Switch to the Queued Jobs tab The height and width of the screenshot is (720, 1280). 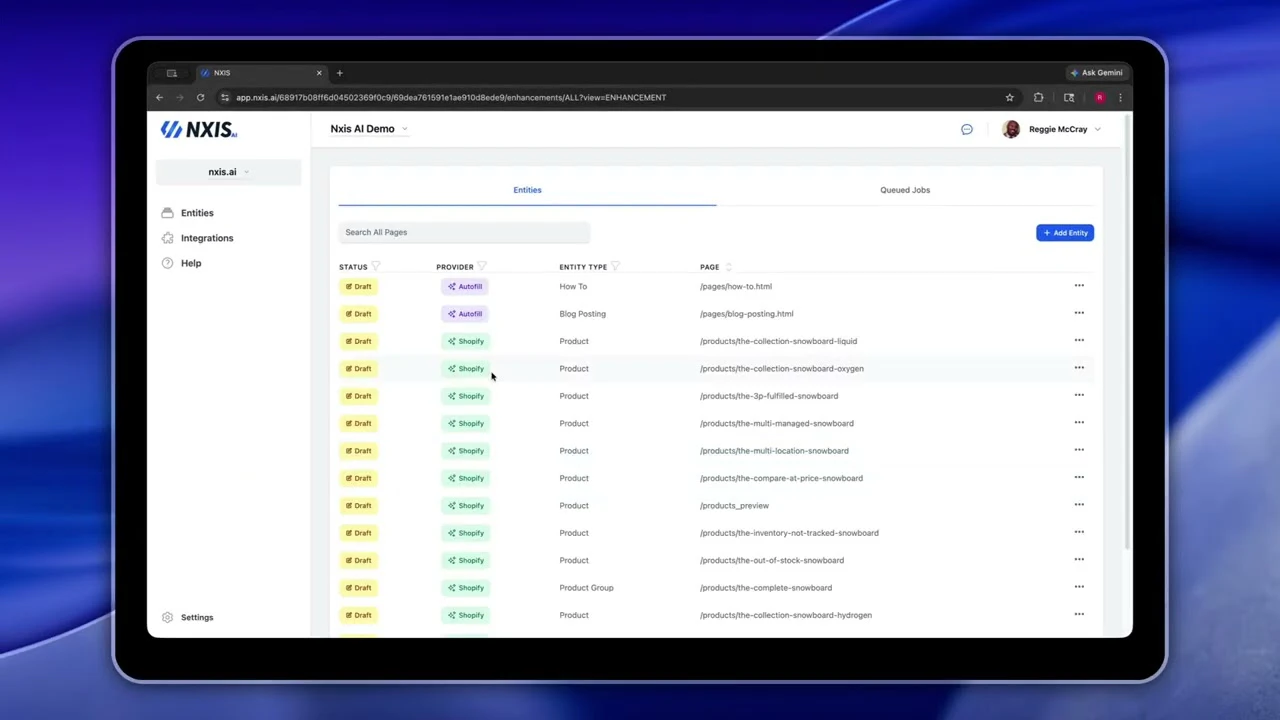(905, 190)
